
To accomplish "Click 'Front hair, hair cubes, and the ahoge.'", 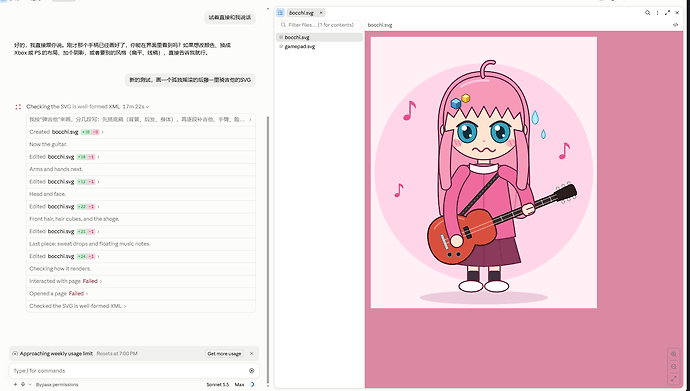I will coord(74,219).
